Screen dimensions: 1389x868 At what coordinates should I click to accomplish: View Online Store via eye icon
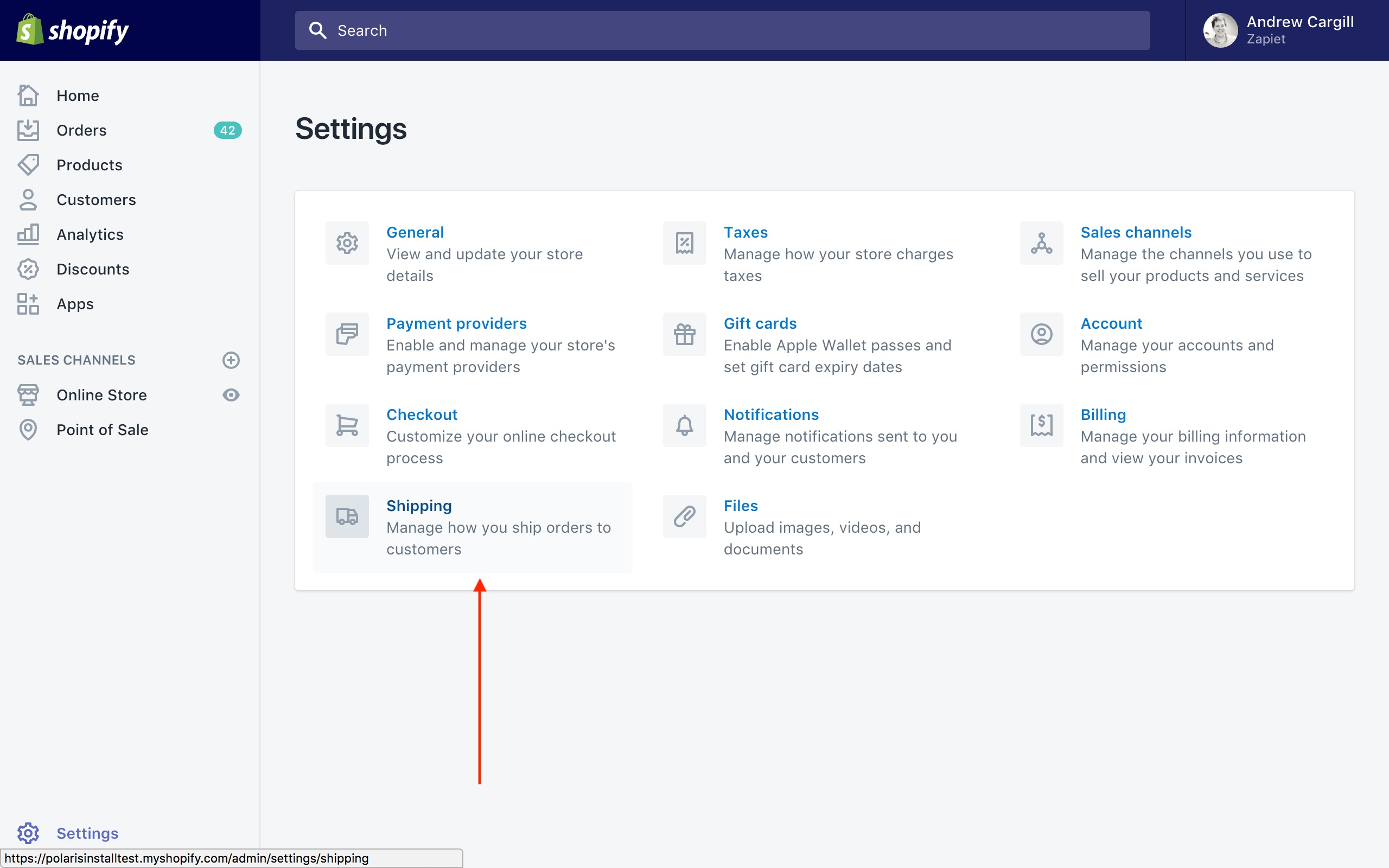pos(231,395)
